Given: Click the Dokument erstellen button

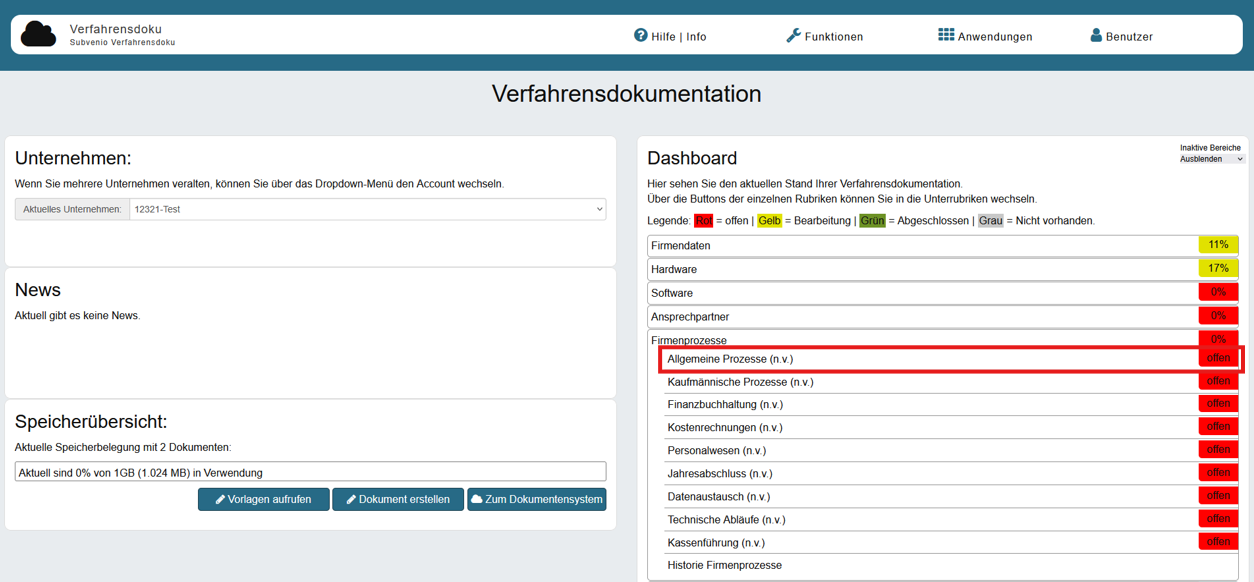Looking at the screenshot, I should (398, 499).
